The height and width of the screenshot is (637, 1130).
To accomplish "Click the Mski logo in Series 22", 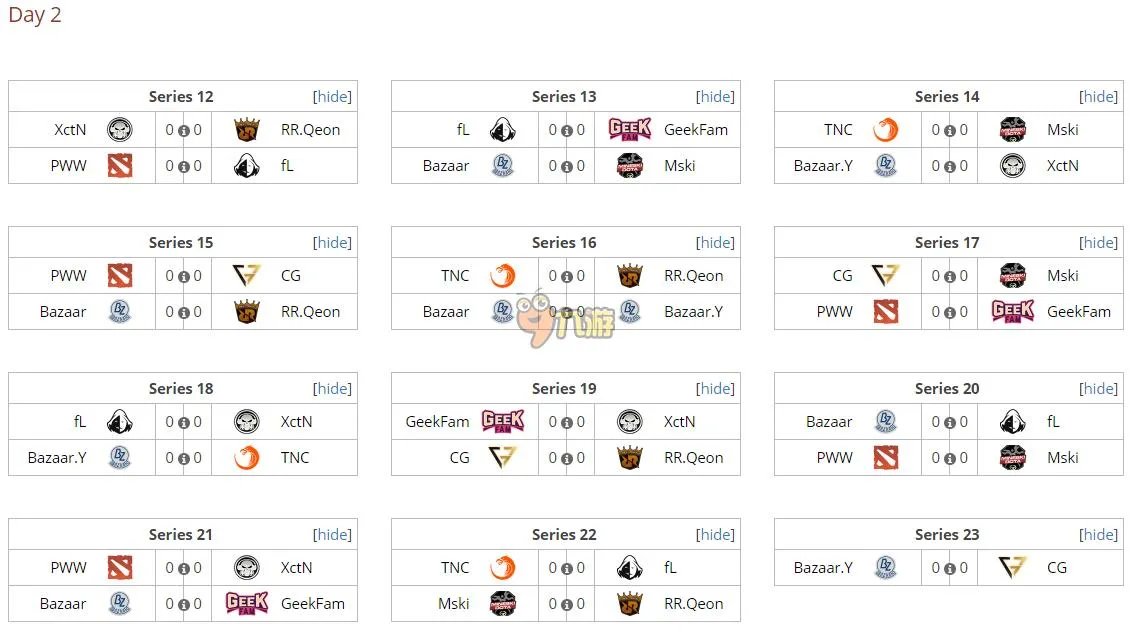I will 503,604.
